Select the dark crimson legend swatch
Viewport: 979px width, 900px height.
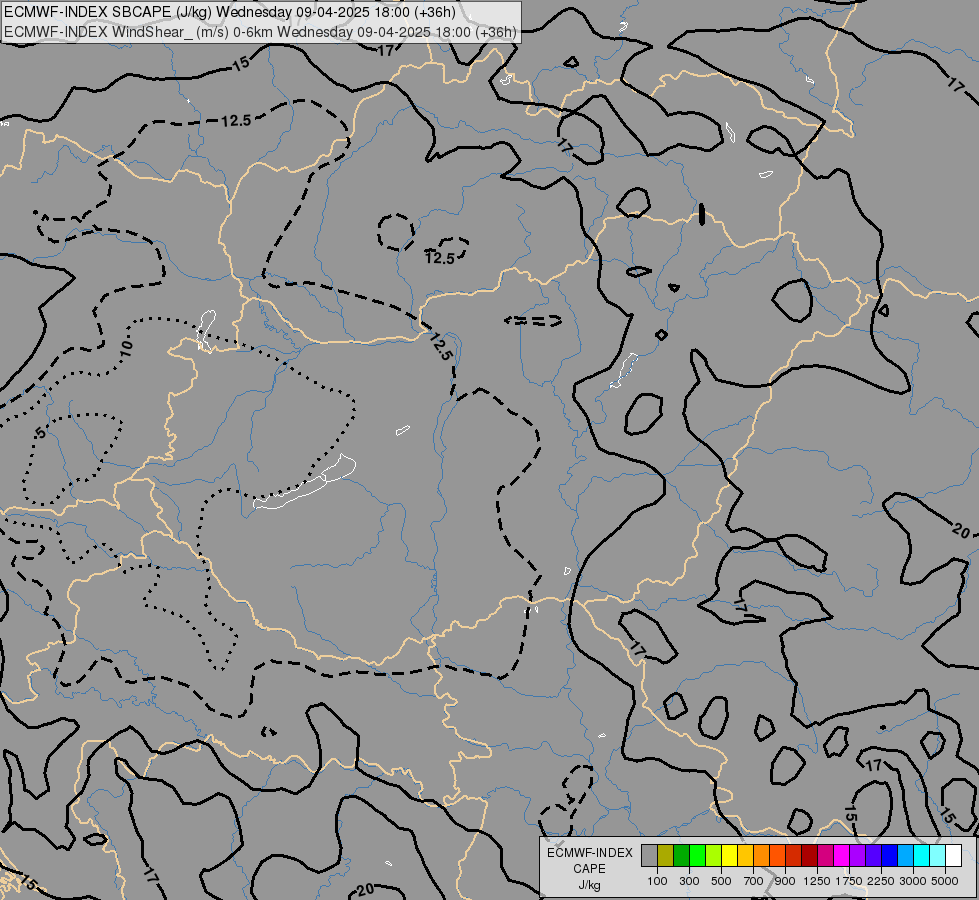coord(810,855)
